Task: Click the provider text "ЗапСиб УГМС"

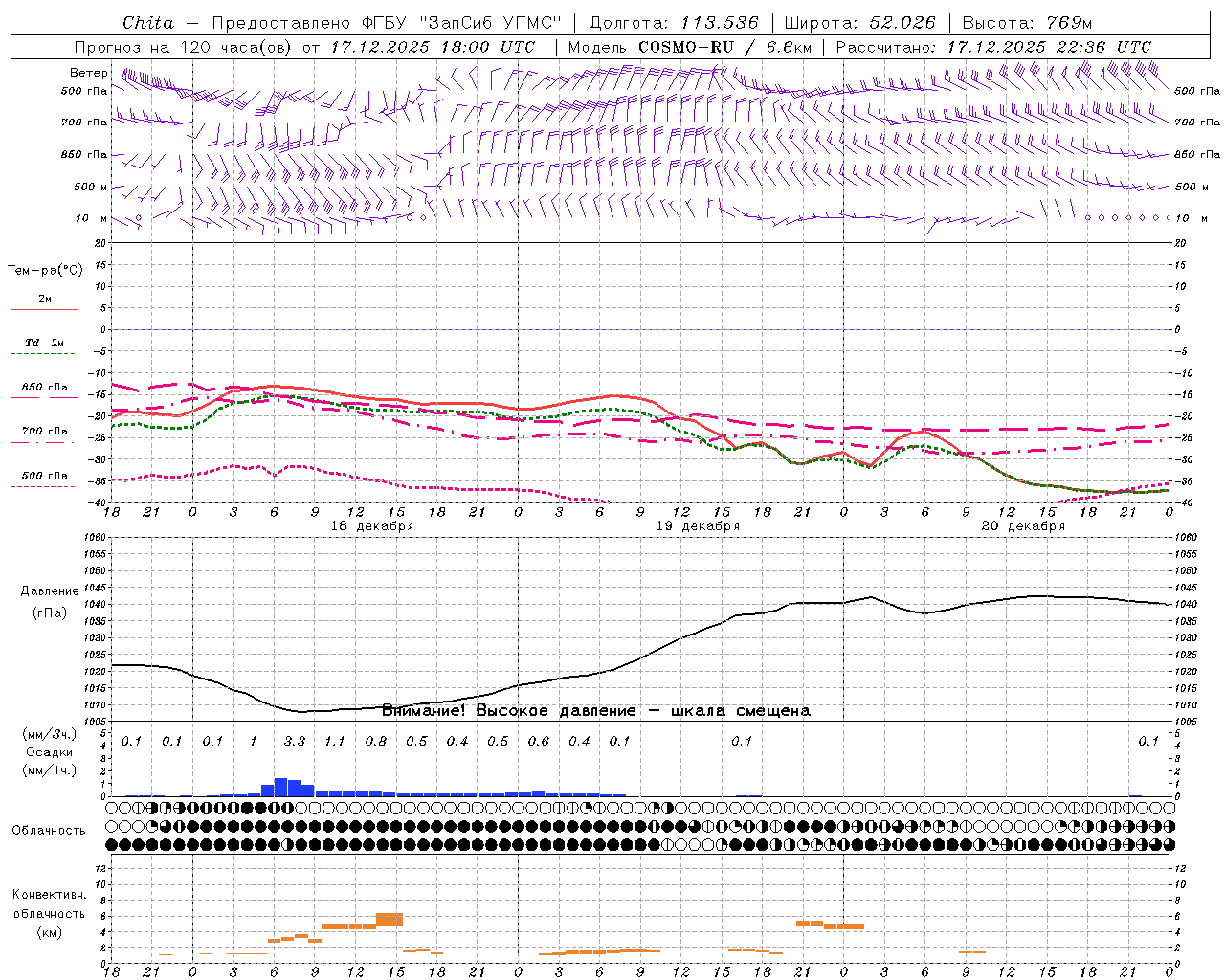Action: pyautogui.click(x=490, y=23)
